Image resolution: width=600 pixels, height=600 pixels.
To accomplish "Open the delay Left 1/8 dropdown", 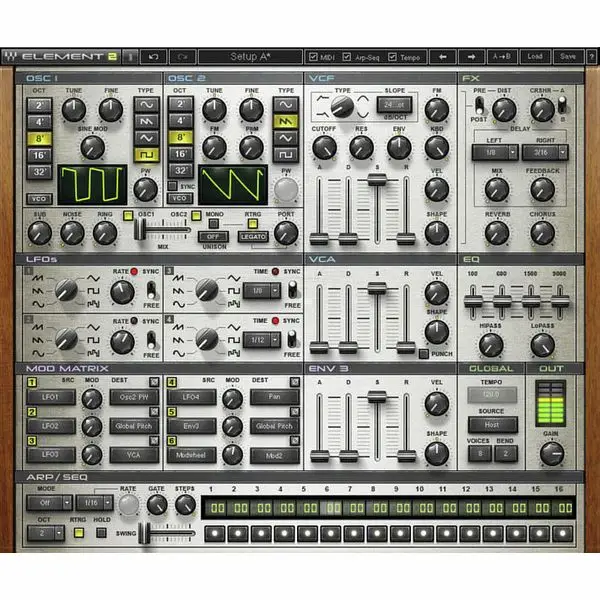I will (x=494, y=153).
